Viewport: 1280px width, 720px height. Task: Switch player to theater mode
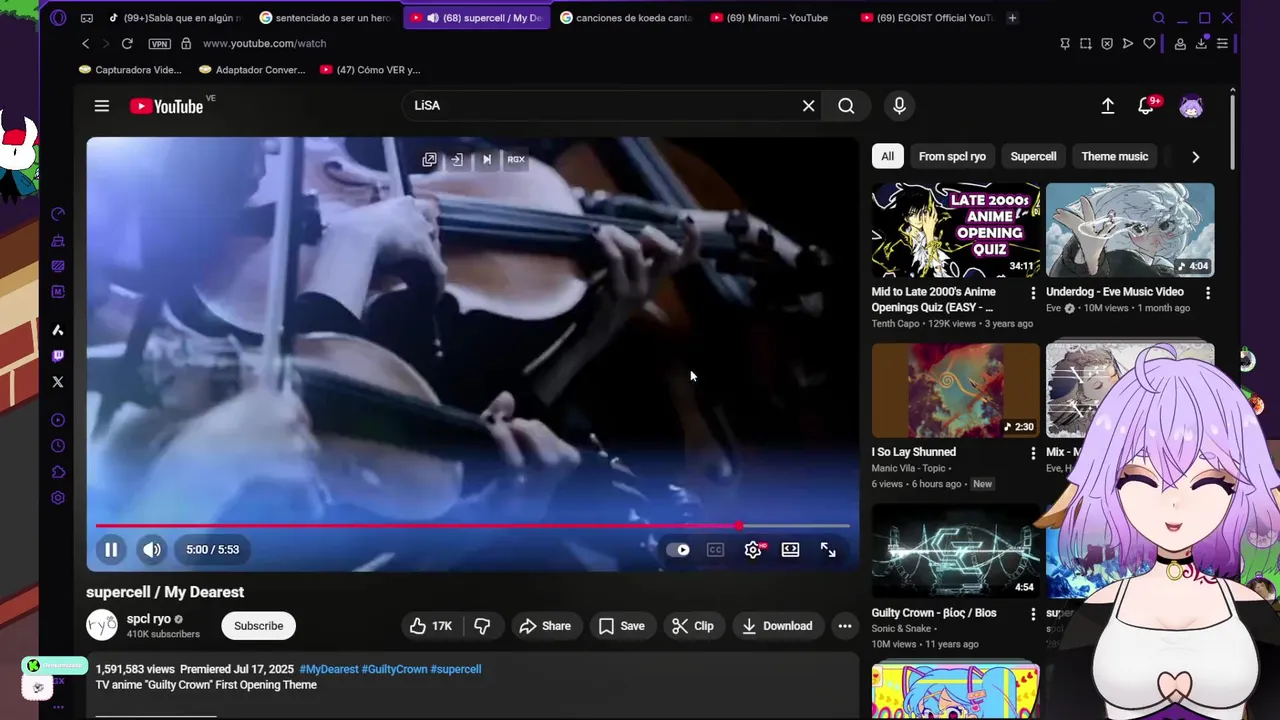click(791, 549)
